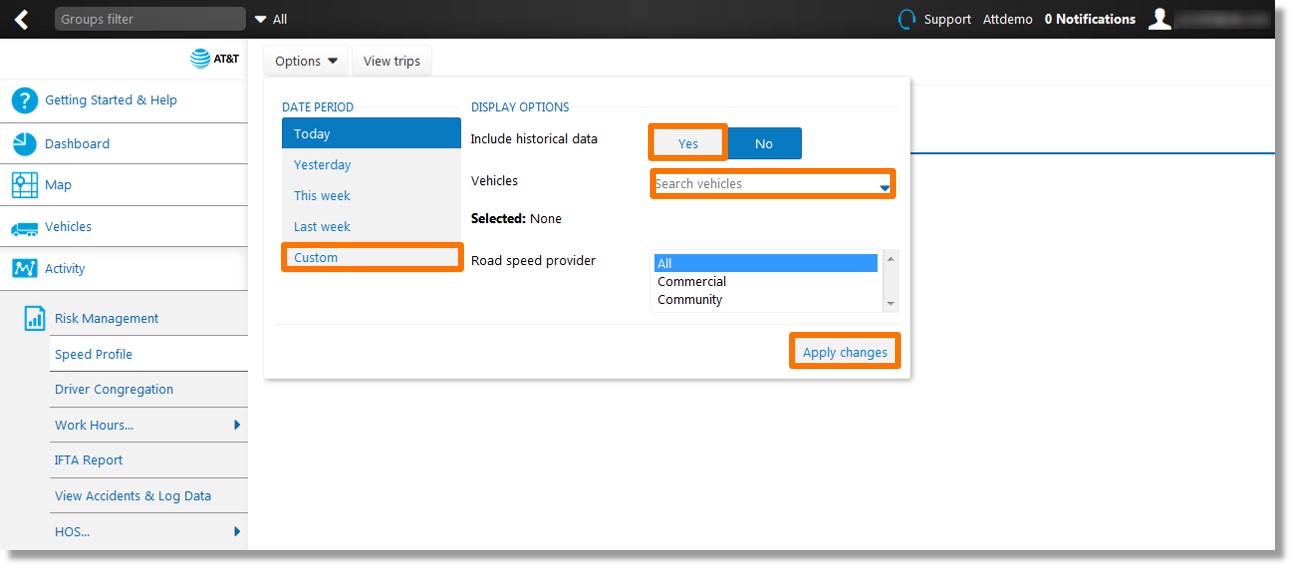Expand the Work Hours submenu arrow
The width and height of the screenshot is (1293, 568).
coord(237,425)
